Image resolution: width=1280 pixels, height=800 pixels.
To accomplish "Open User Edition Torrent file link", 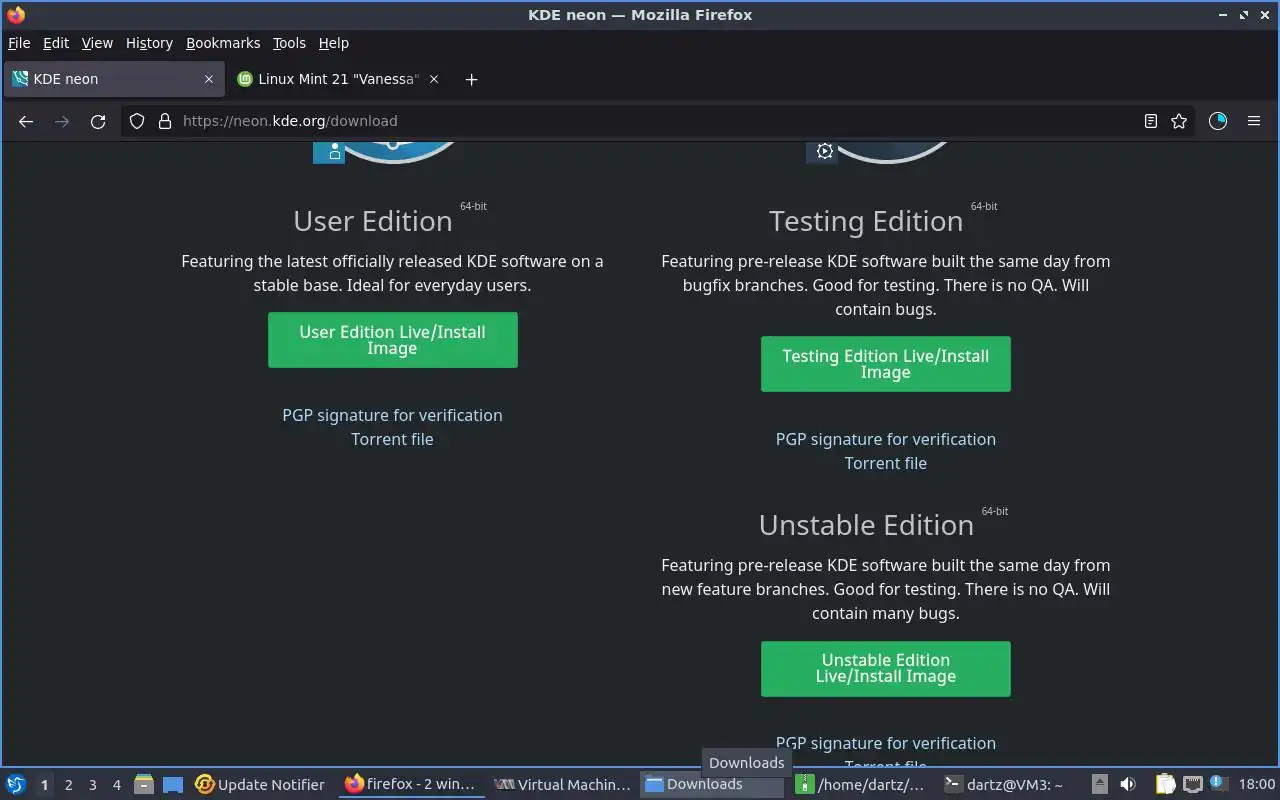I will (x=392, y=439).
